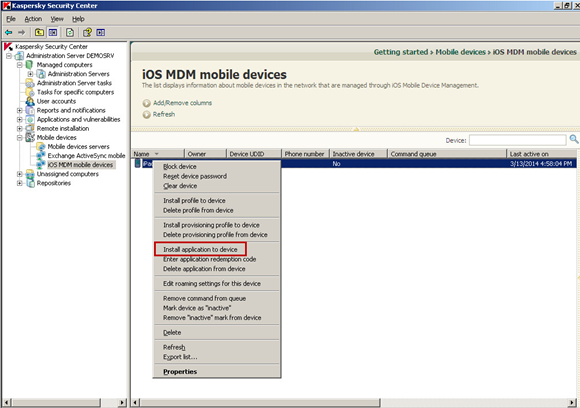This screenshot has height=408, width=580.
Task: Click the Kaspersky Security Center root icon
Action: [x=8, y=47]
